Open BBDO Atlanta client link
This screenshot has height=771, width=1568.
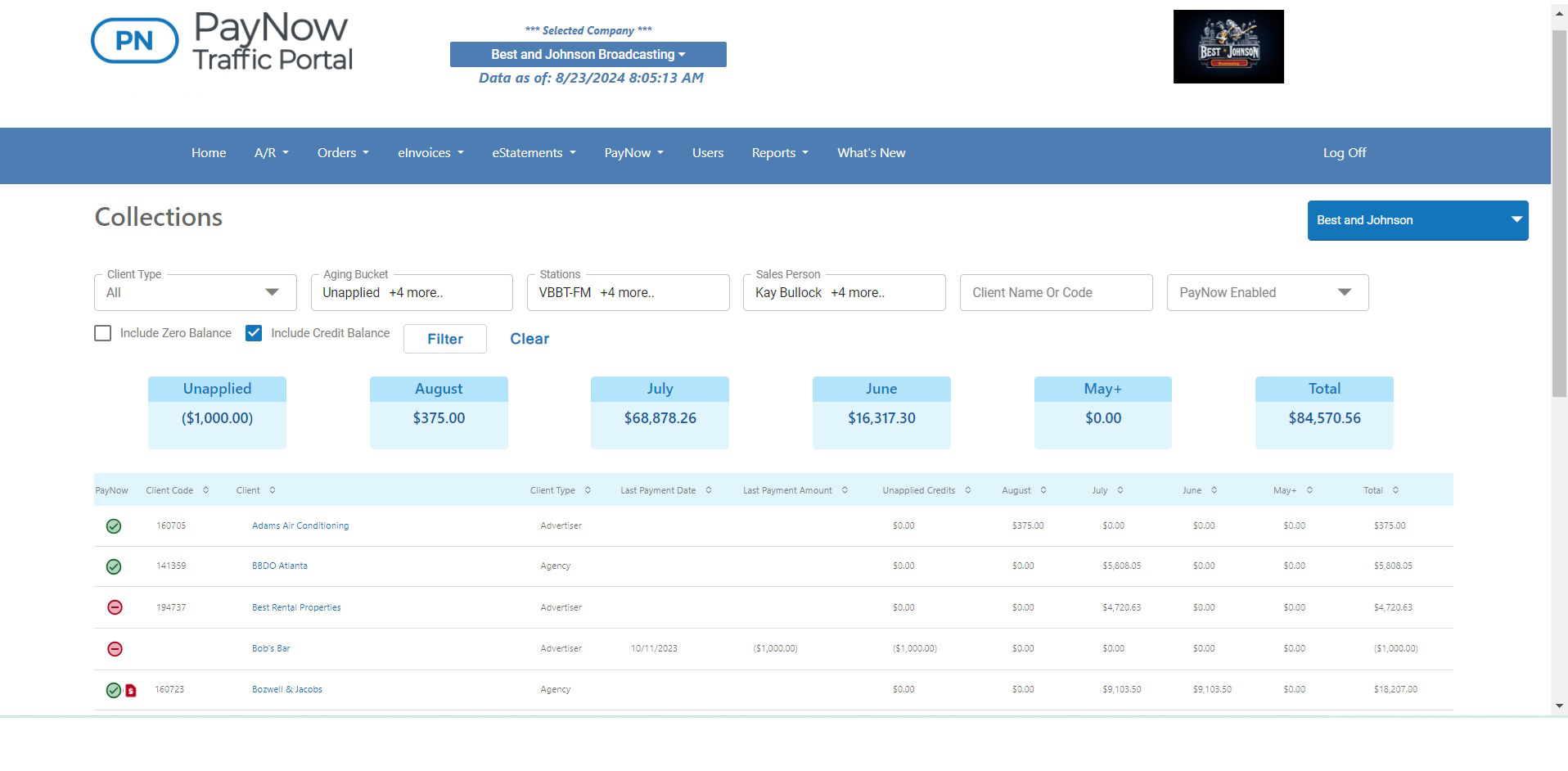coord(280,566)
